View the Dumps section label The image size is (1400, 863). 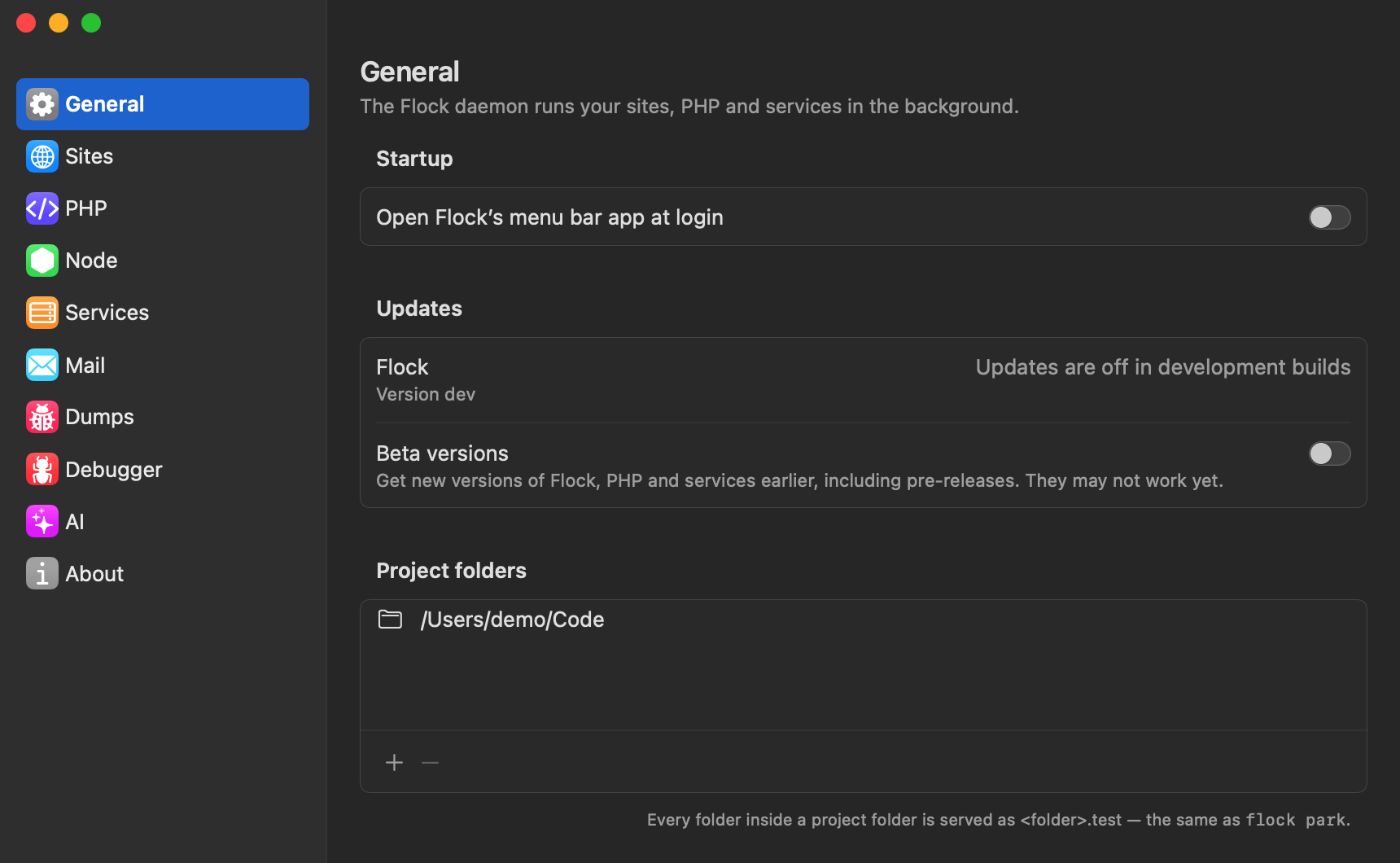click(x=100, y=417)
